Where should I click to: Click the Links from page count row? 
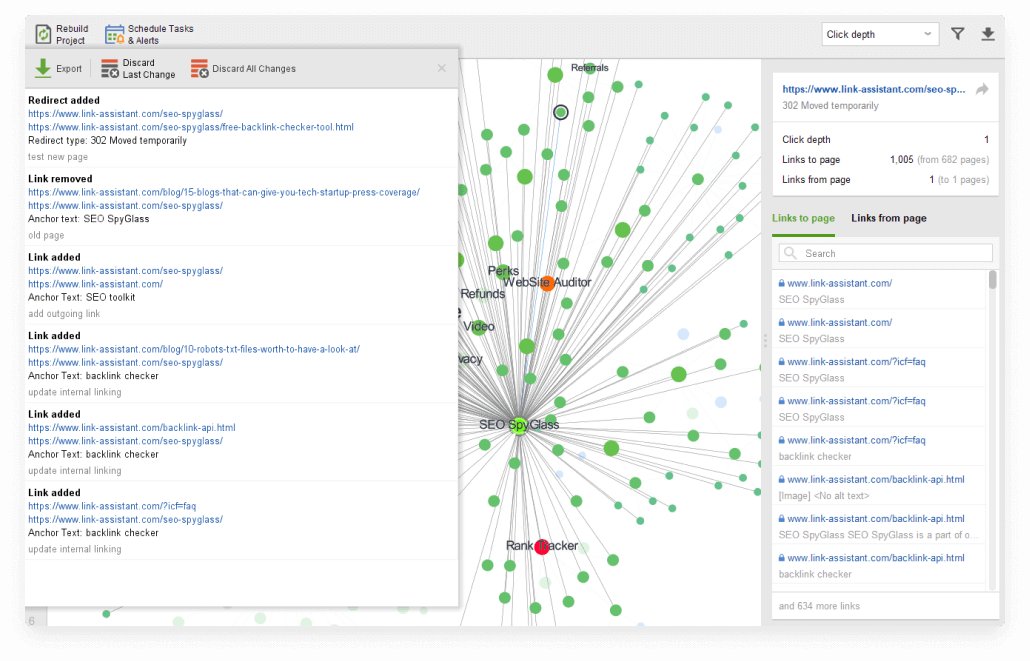click(885, 180)
